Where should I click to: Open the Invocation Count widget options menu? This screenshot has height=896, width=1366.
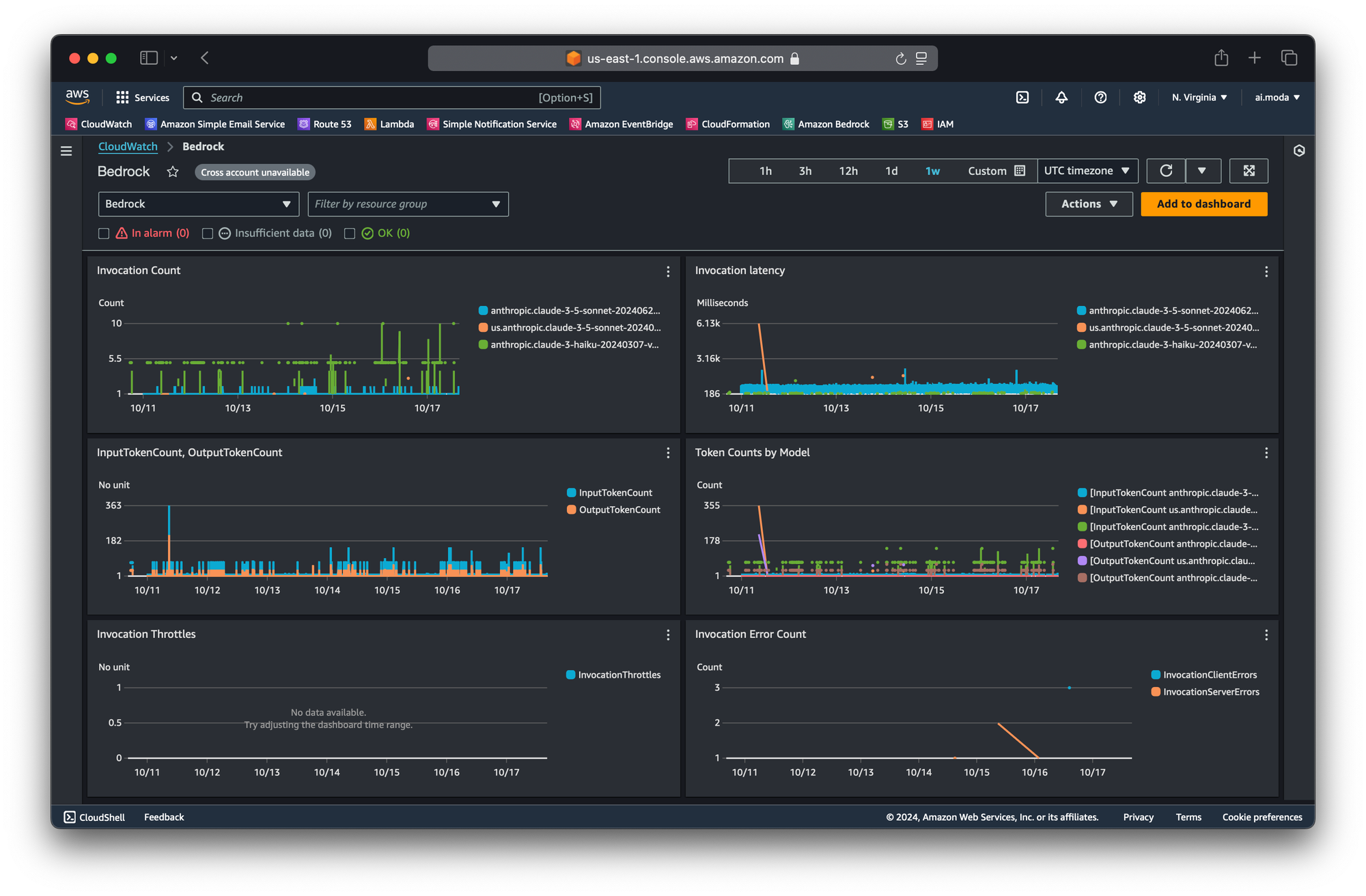point(667,271)
